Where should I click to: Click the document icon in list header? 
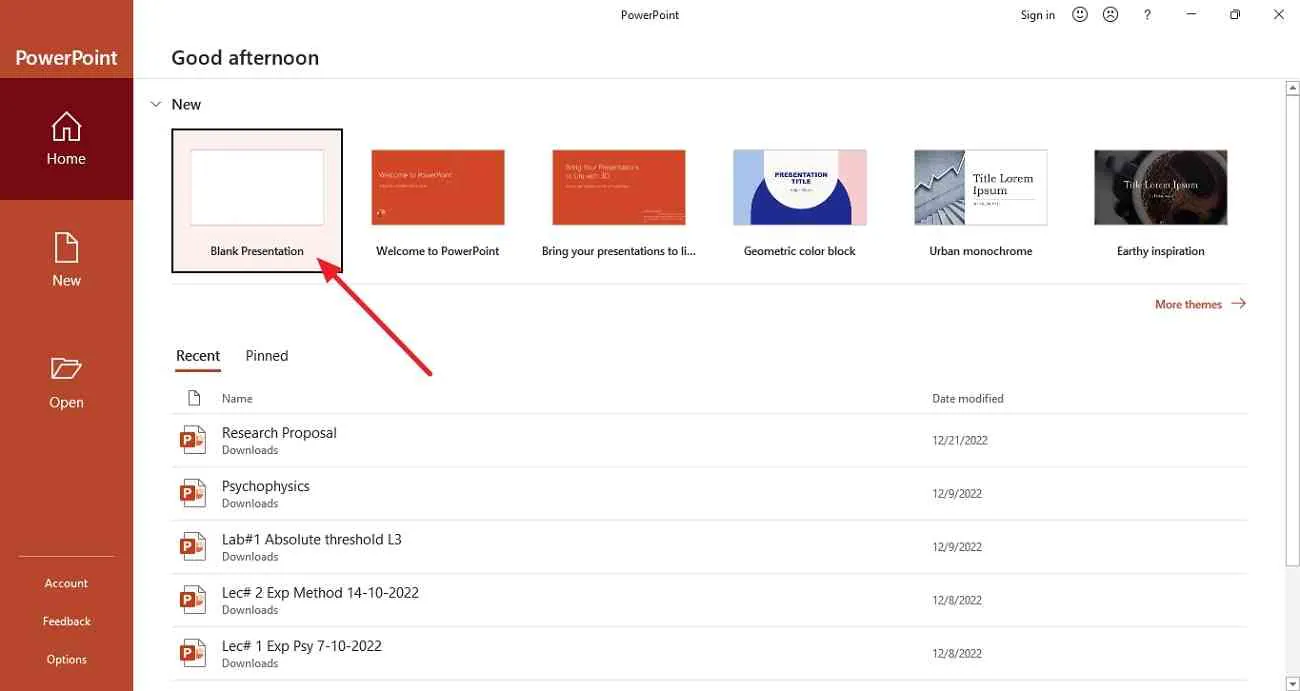click(x=194, y=398)
